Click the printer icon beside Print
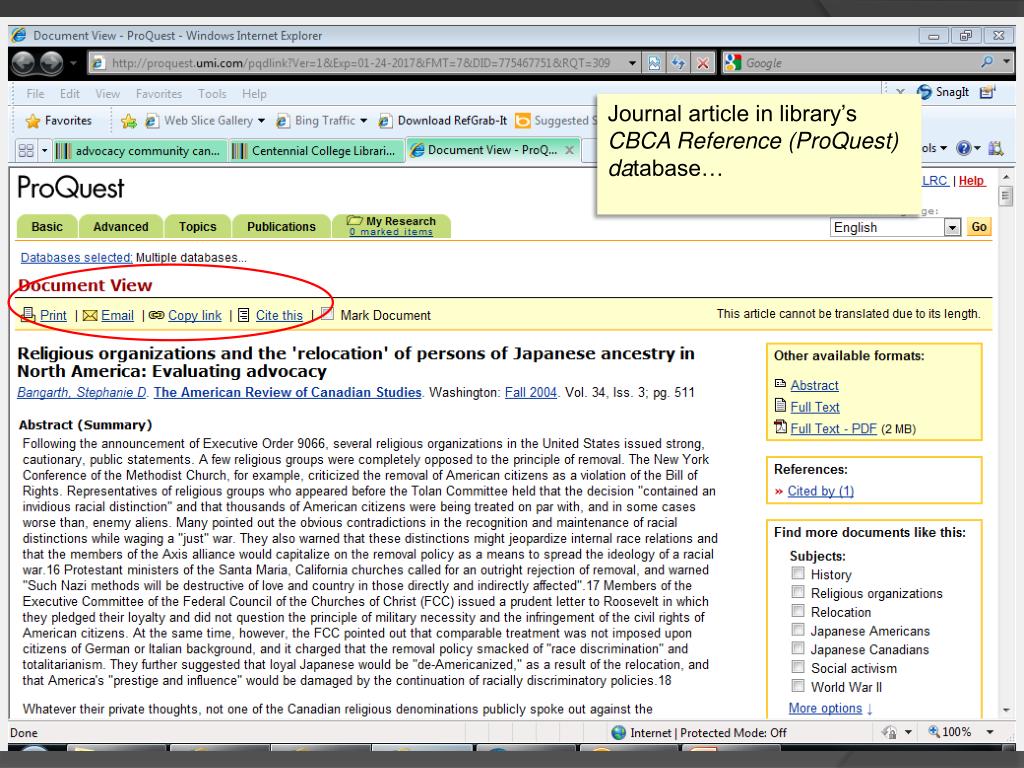The height and width of the screenshot is (768, 1024). (28, 315)
